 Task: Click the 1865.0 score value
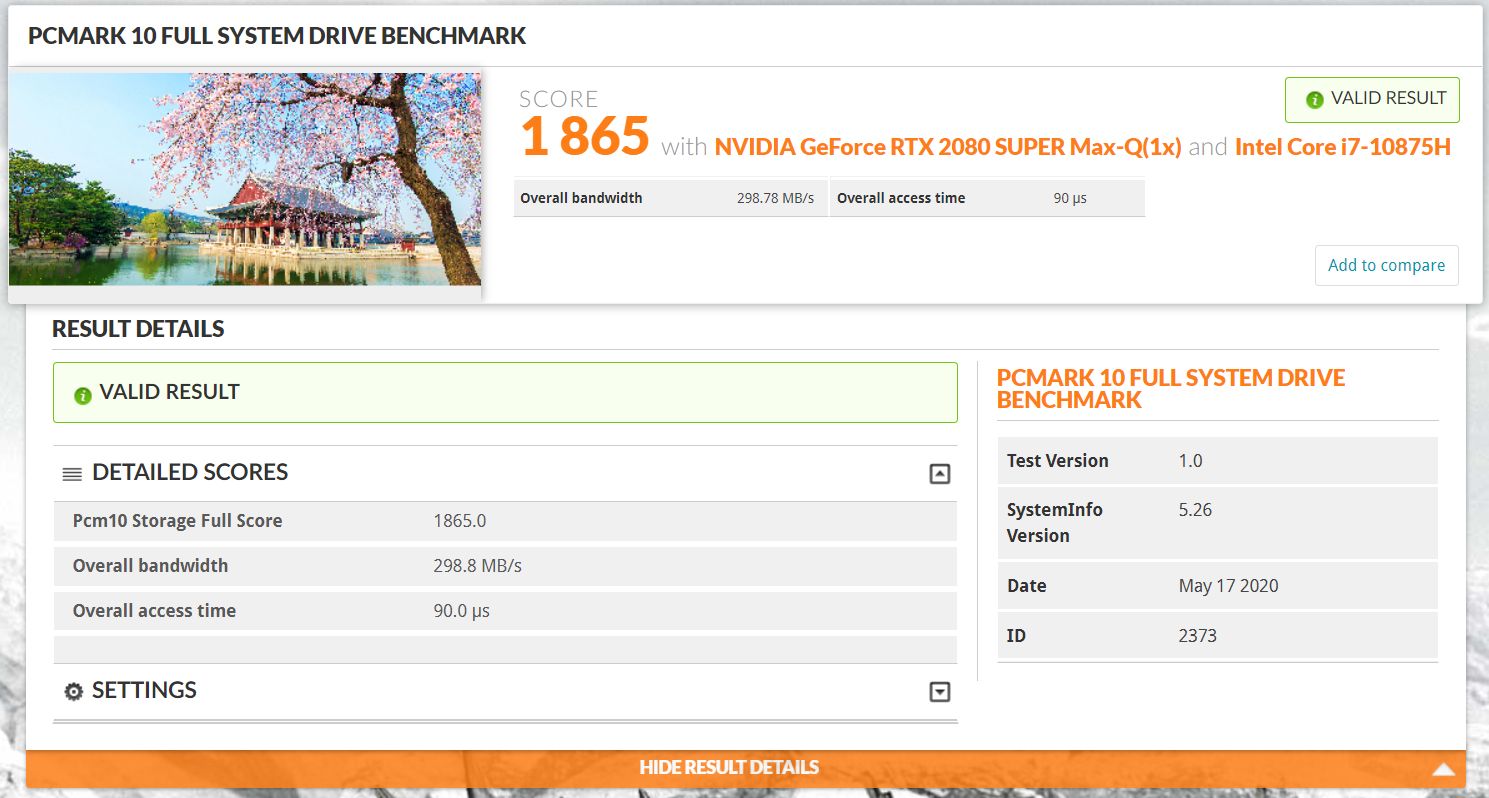pyautogui.click(x=460, y=521)
